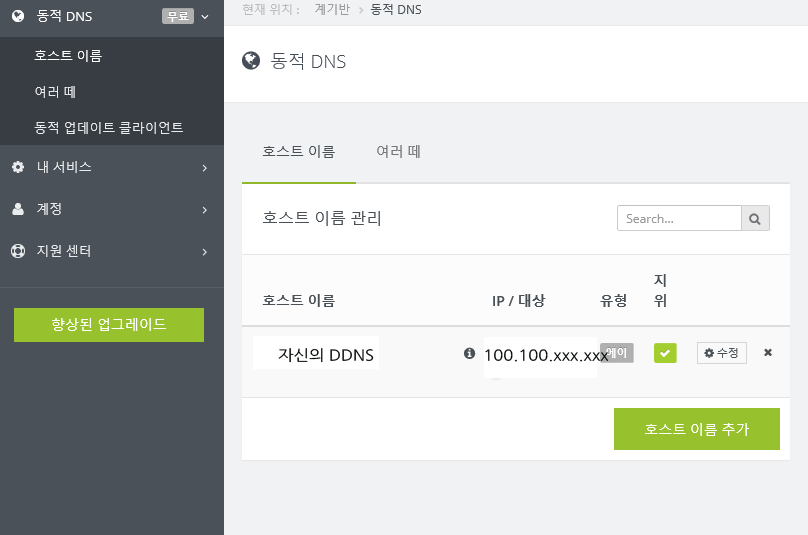Viewport: 808px width, 535px height.
Task: Click the globe icon beside 동적 DNS sidebar
Action: pyautogui.click(x=18, y=16)
